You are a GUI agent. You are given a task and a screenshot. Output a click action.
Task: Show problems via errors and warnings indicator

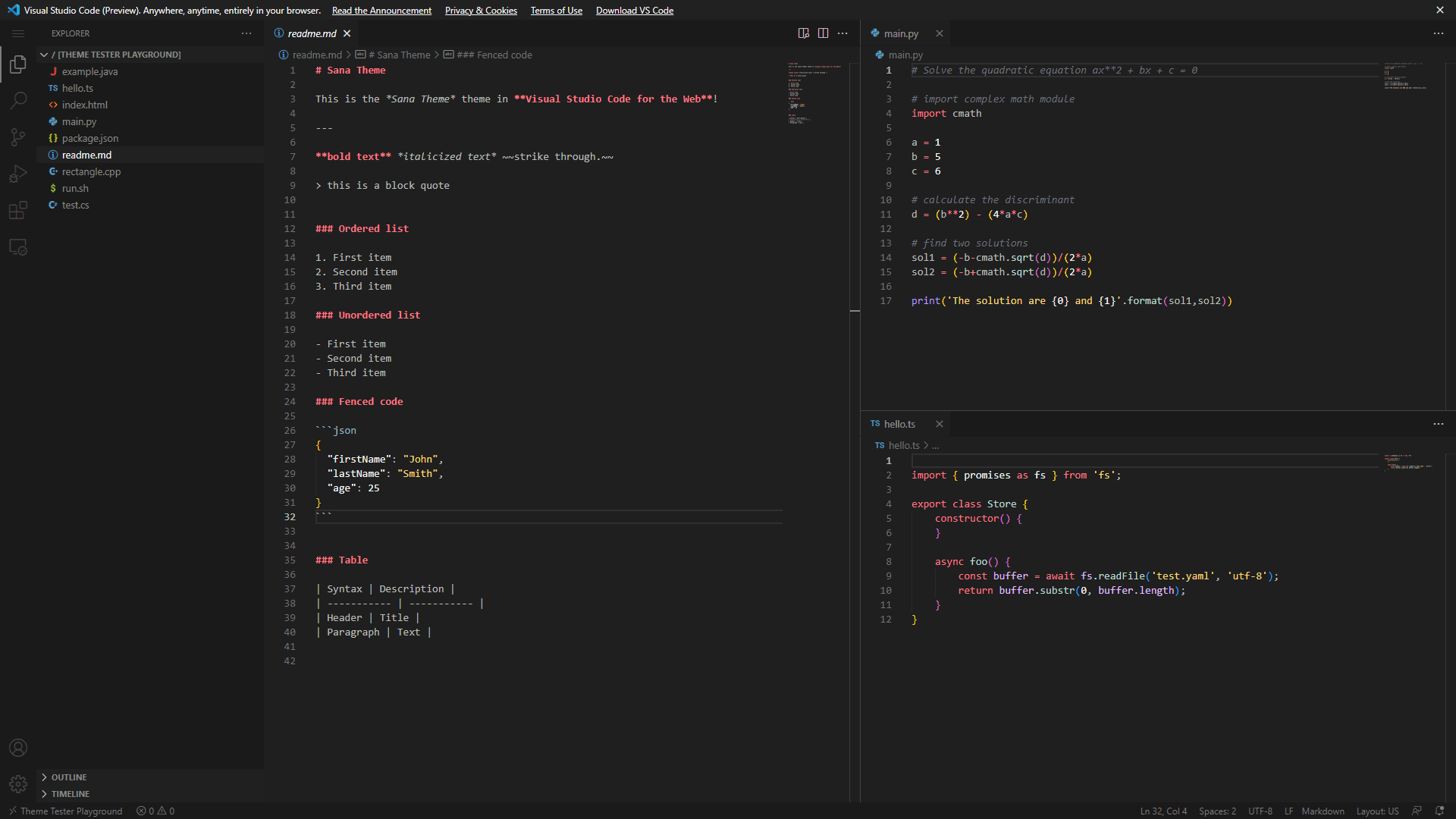pos(155,811)
